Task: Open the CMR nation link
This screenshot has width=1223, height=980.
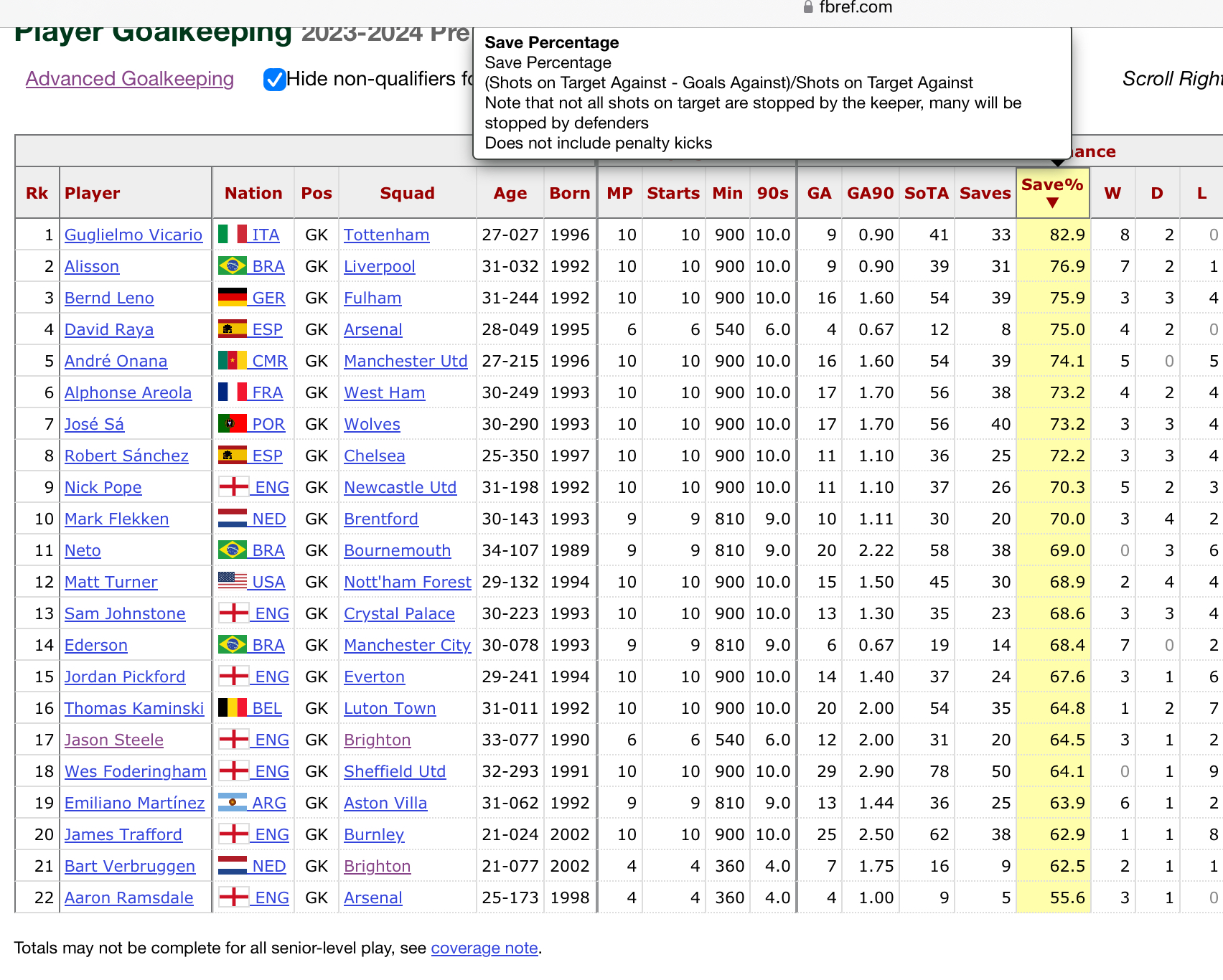Action: [269, 361]
